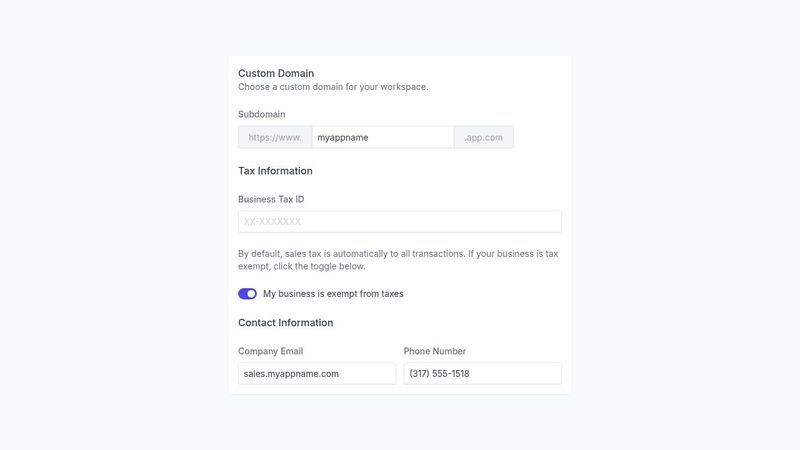Click the Subdomain field label
This screenshot has height=450, width=800.
262,114
